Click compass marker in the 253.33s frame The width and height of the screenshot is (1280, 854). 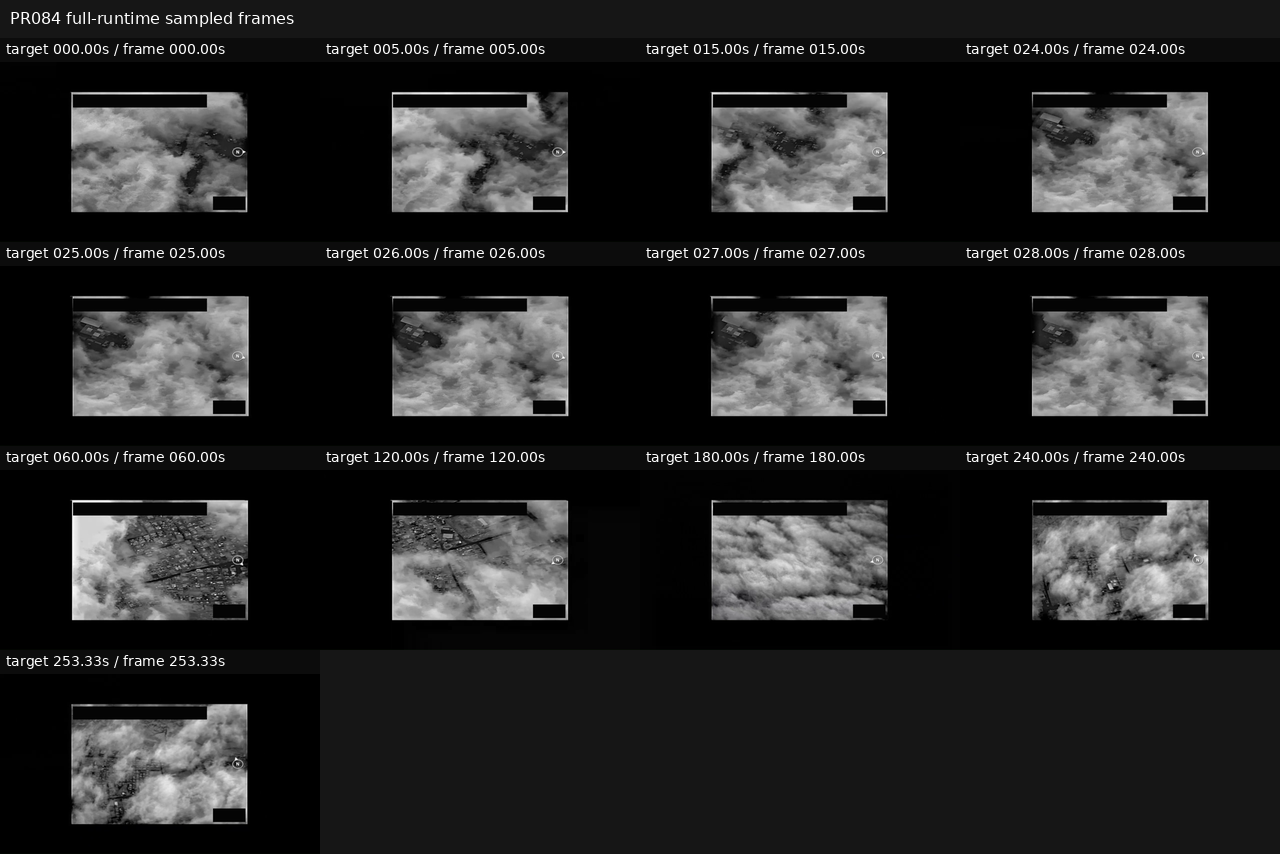pyautogui.click(x=238, y=764)
